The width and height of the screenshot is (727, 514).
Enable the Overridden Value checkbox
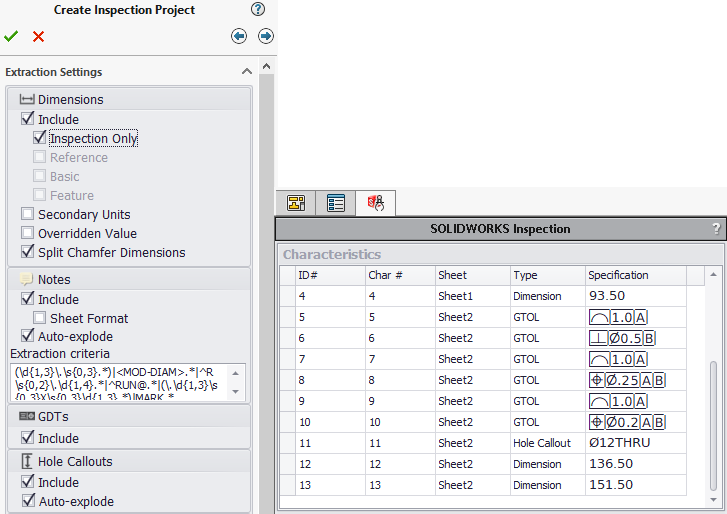coord(27,233)
